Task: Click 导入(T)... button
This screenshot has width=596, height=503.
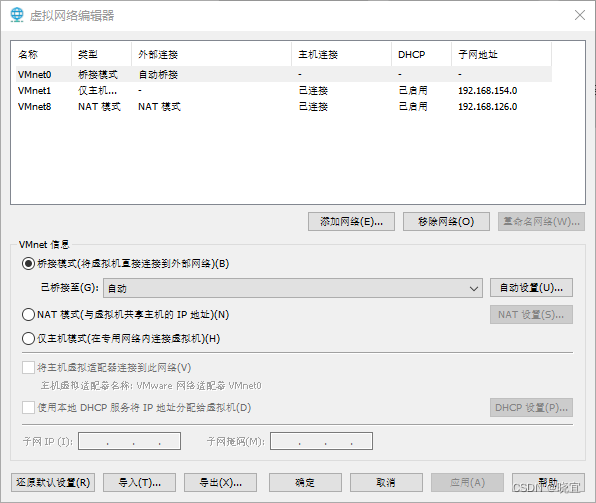Action: (x=139, y=482)
